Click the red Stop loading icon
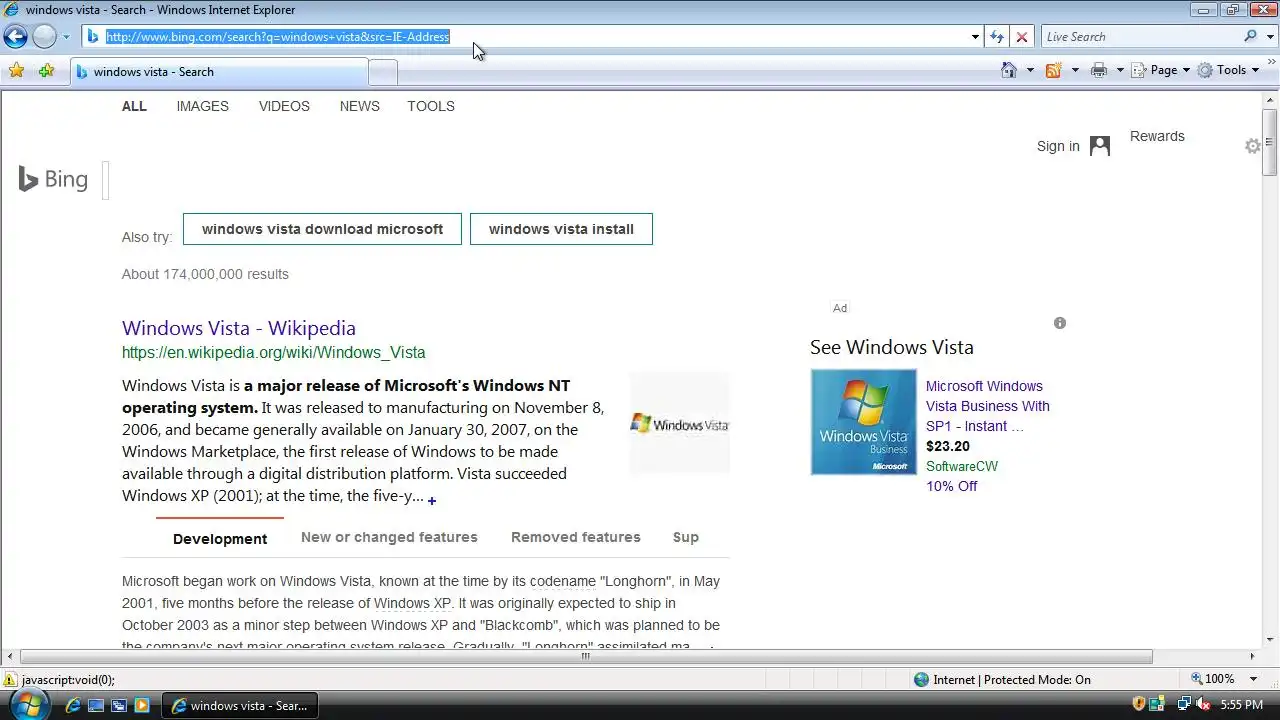The image size is (1280, 720). click(1021, 37)
